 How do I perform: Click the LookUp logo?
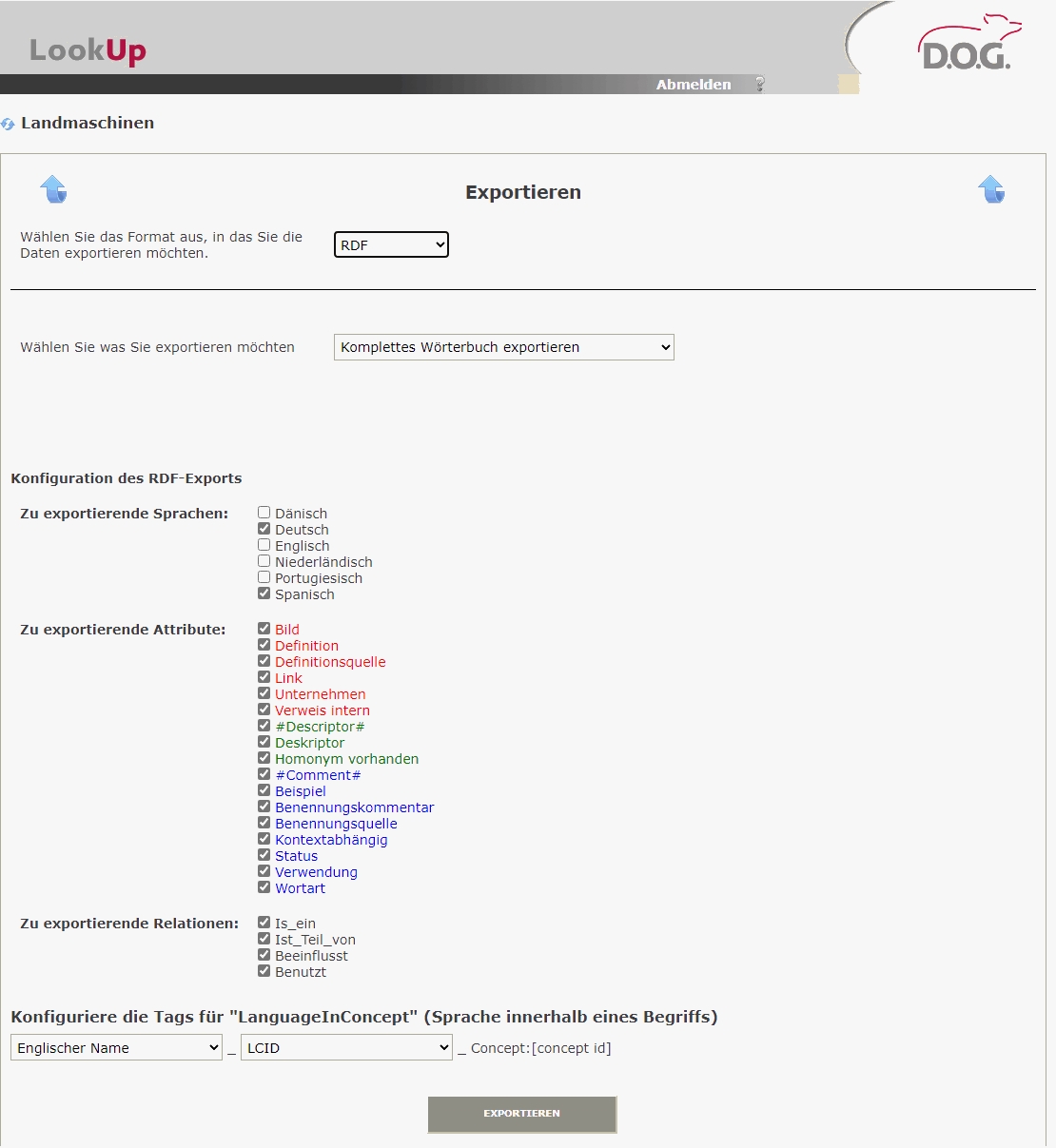[x=88, y=50]
